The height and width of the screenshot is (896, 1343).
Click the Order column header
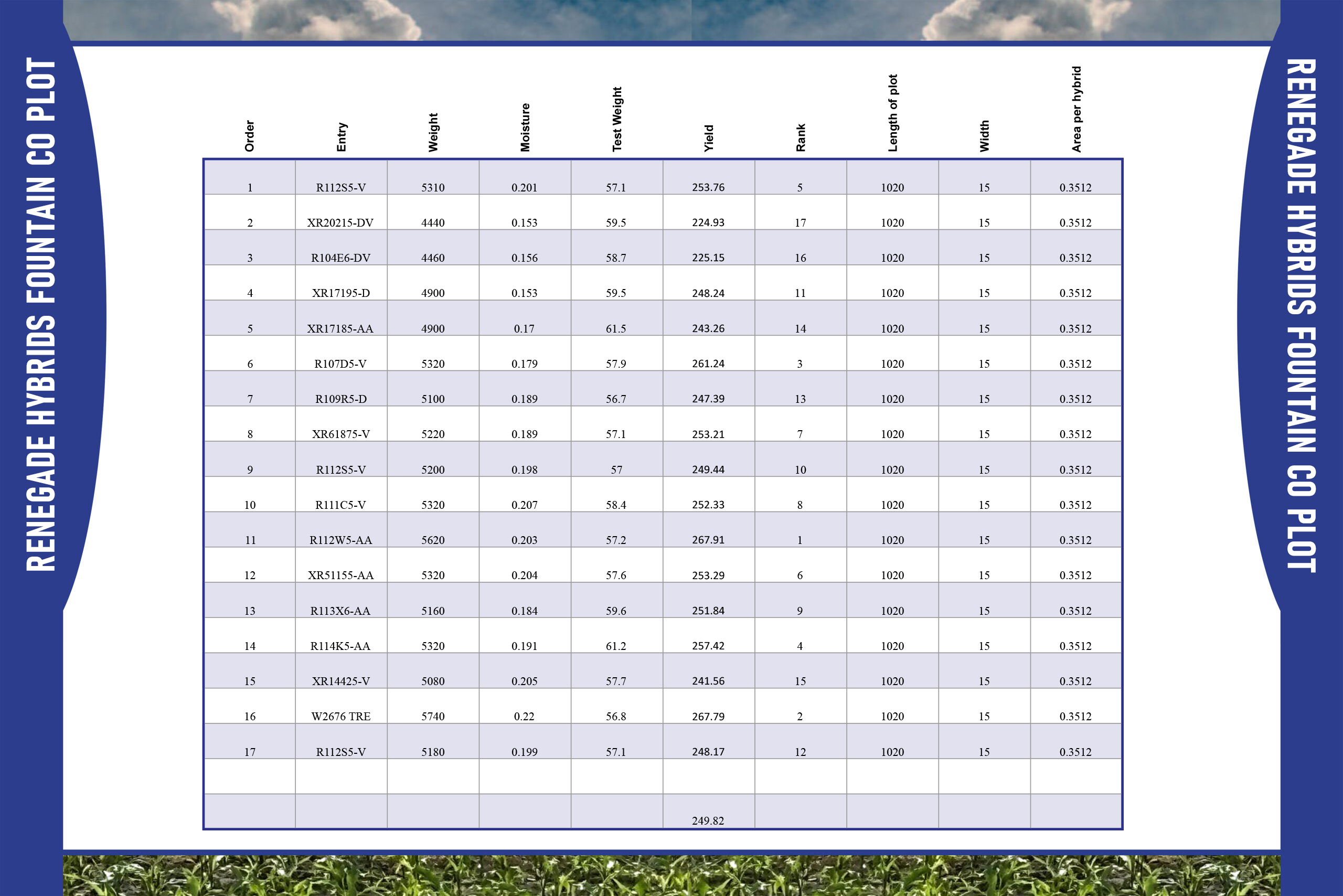pos(249,136)
